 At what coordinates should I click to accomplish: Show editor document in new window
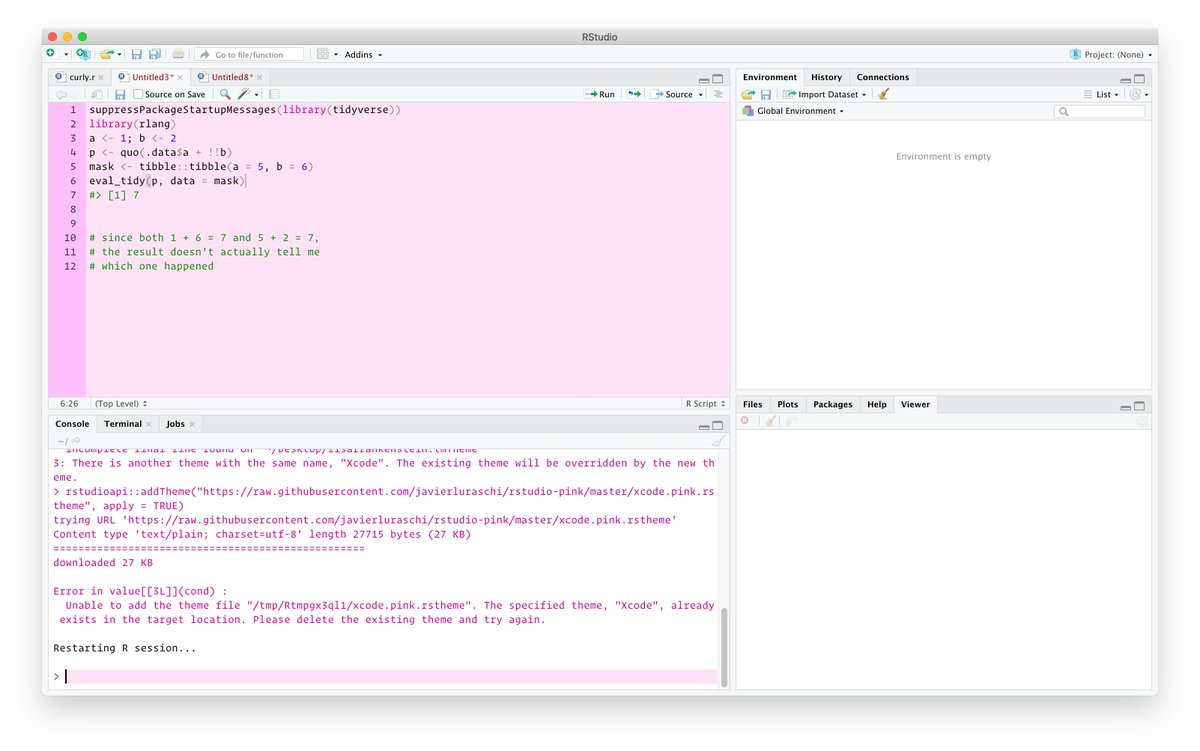pos(97,94)
